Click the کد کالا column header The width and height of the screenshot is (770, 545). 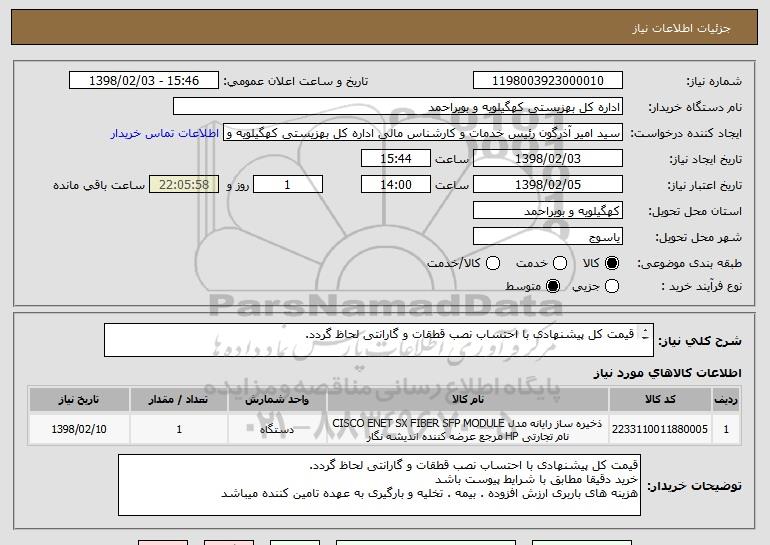[x=660, y=400]
